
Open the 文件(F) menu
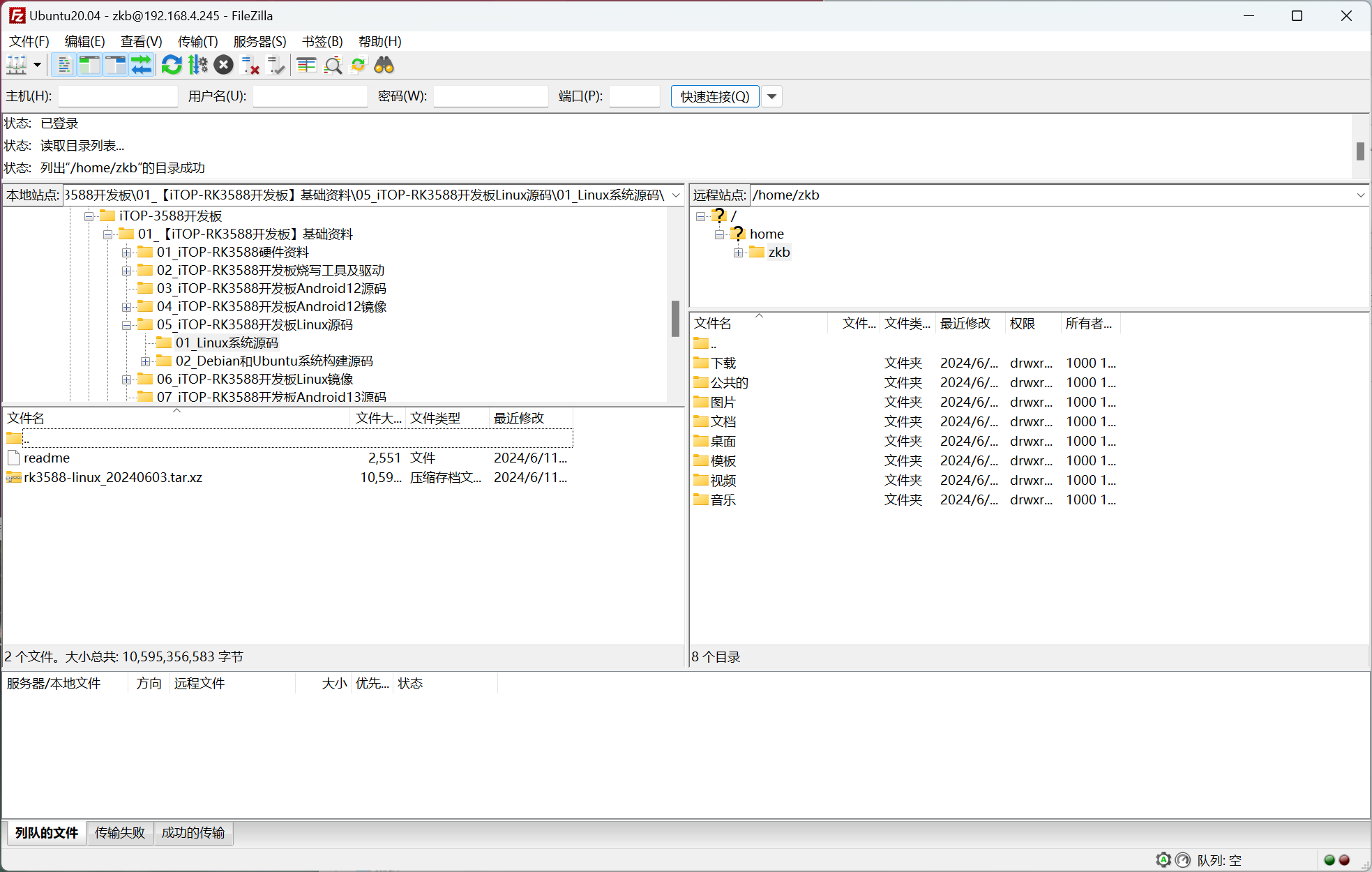point(29,41)
